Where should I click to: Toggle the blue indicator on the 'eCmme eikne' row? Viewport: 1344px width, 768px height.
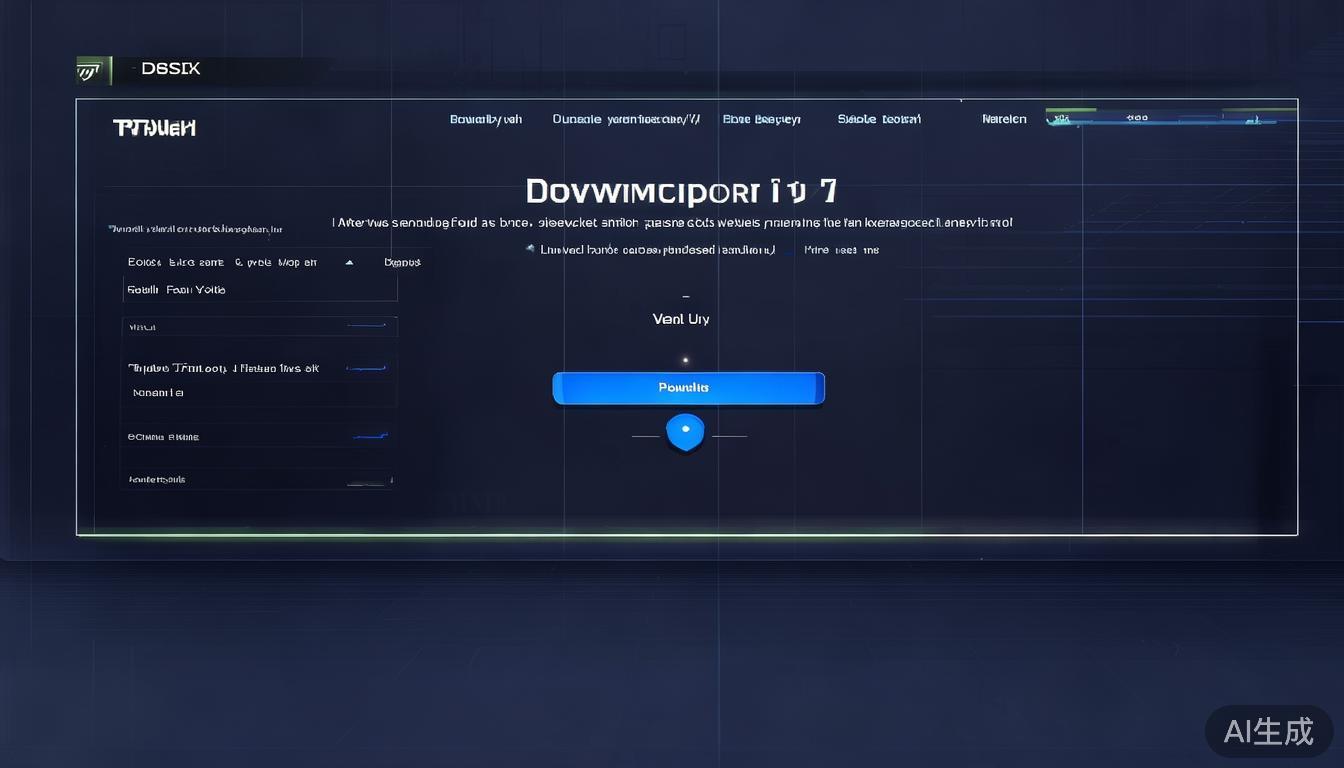click(368, 437)
